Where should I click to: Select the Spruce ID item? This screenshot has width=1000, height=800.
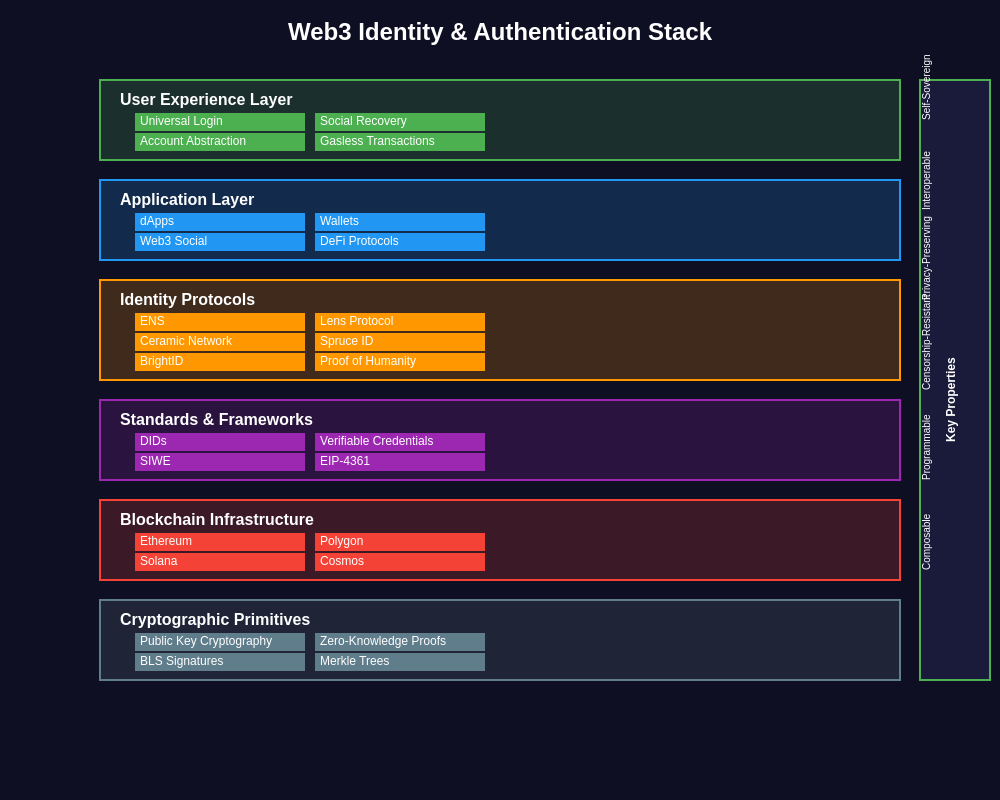coord(400,342)
